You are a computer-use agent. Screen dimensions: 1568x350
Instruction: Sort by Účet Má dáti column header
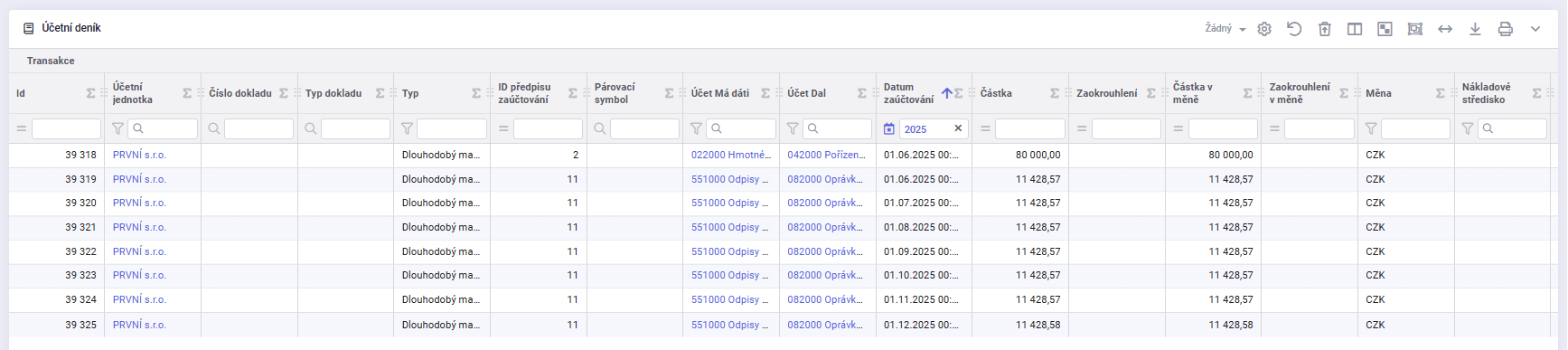(x=719, y=93)
